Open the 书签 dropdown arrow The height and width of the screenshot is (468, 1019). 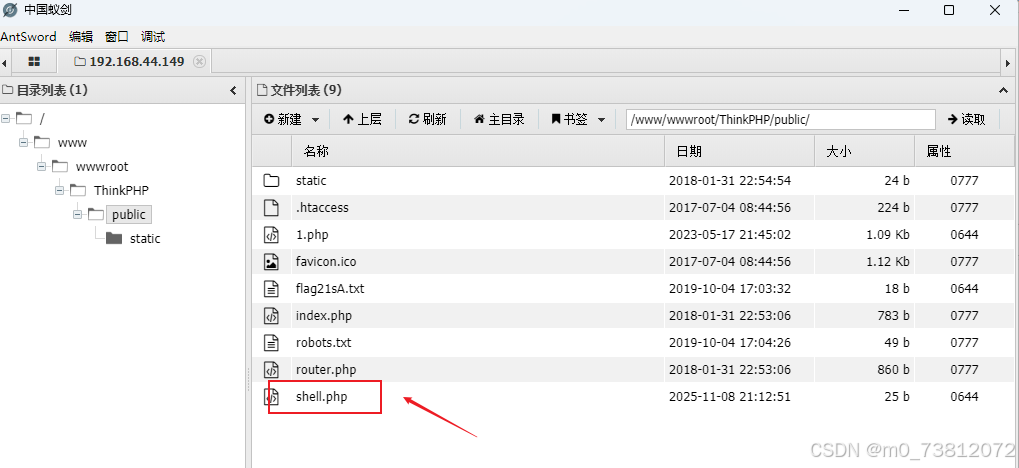(601, 120)
